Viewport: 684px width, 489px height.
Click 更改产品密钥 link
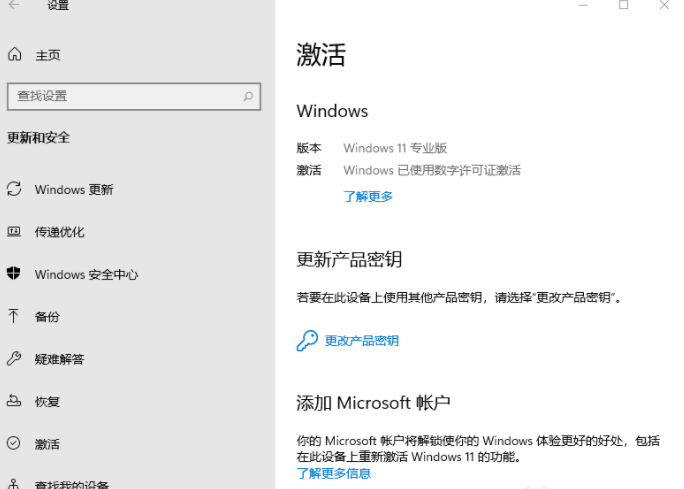point(362,341)
